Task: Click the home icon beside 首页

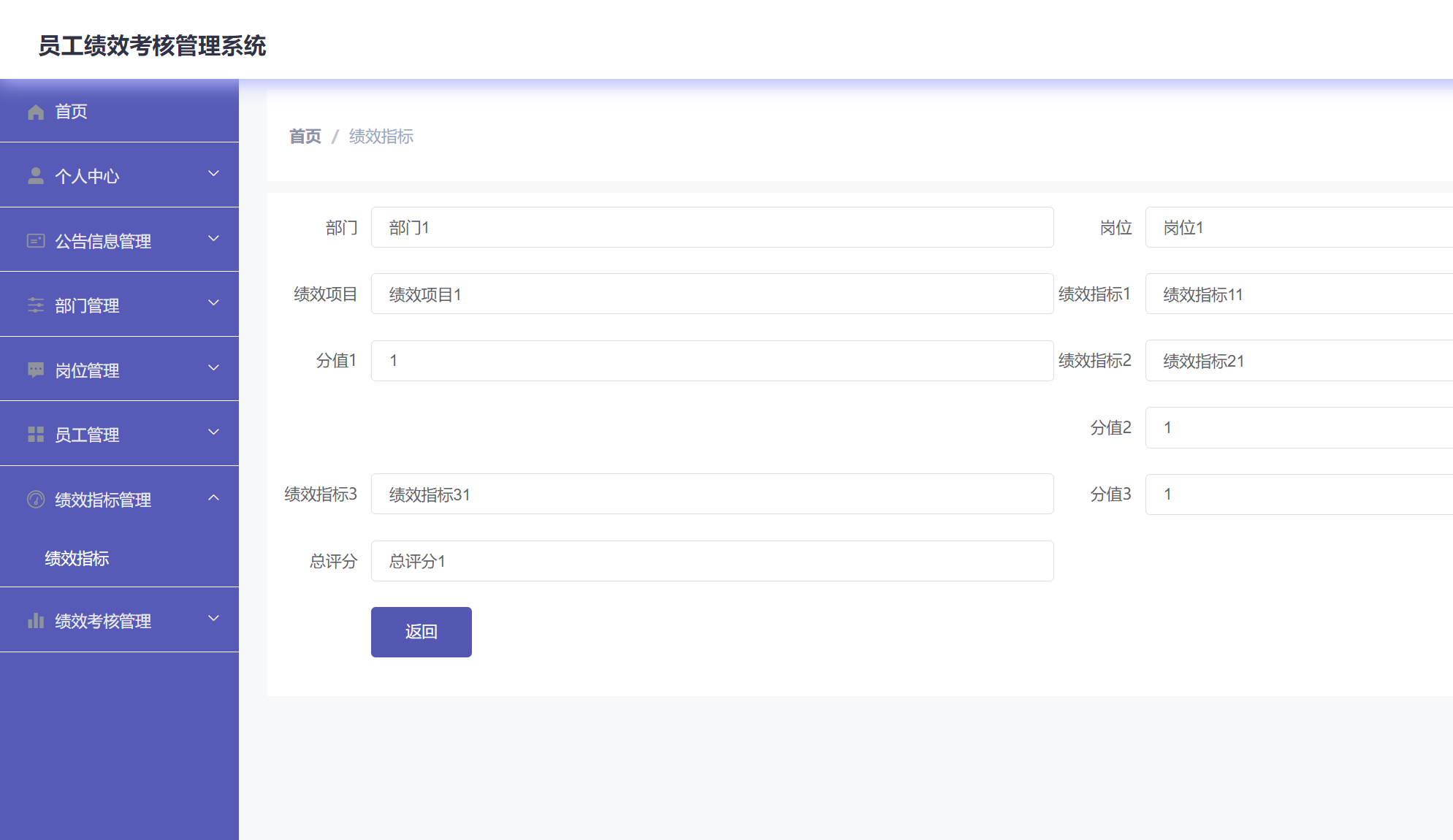Action: 35,111
